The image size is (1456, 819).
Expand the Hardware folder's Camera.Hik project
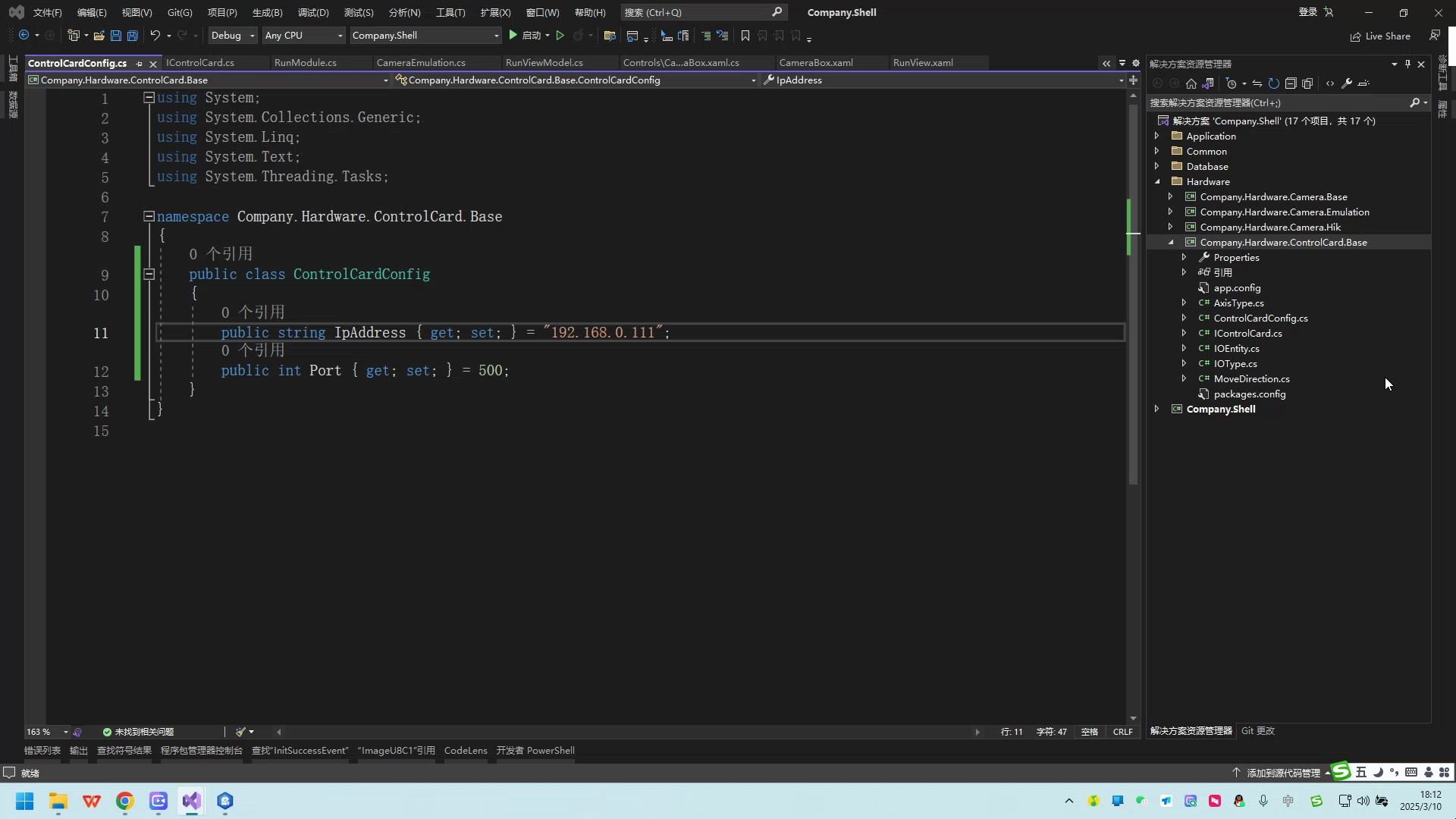pyautogui.click(x=1170, y=227)
